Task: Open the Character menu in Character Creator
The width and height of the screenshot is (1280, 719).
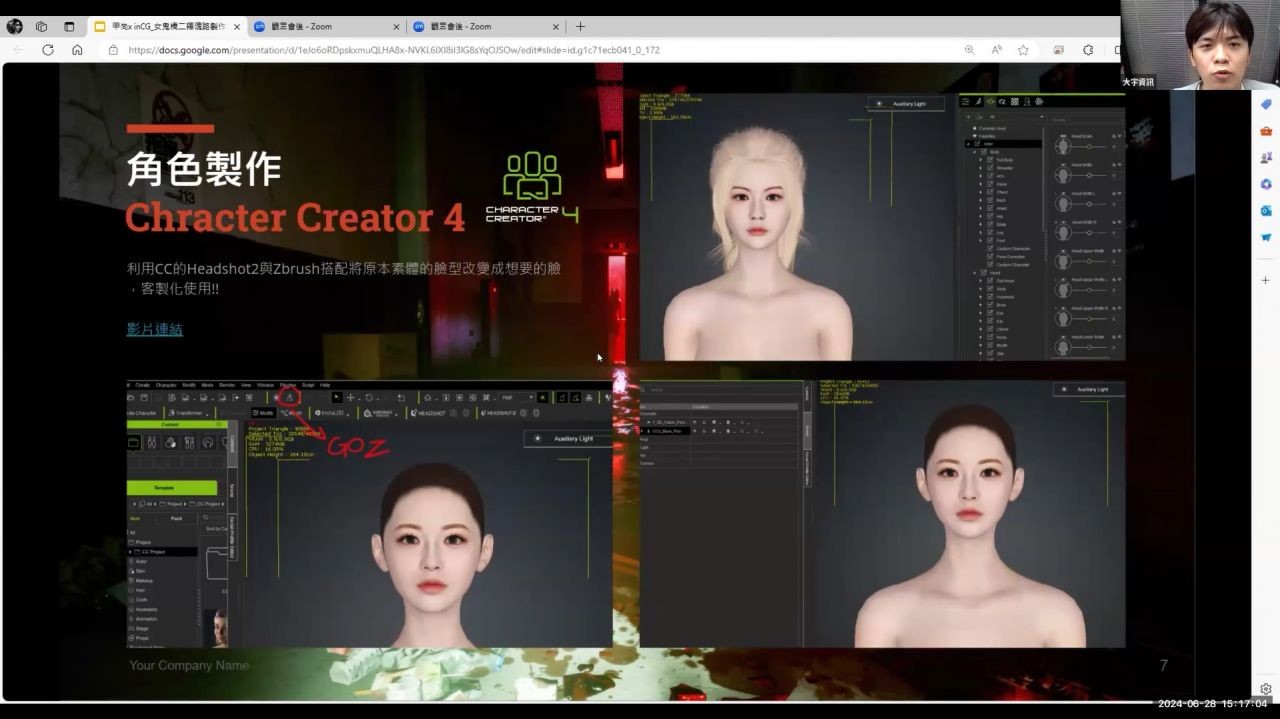Action: (165, 385)
